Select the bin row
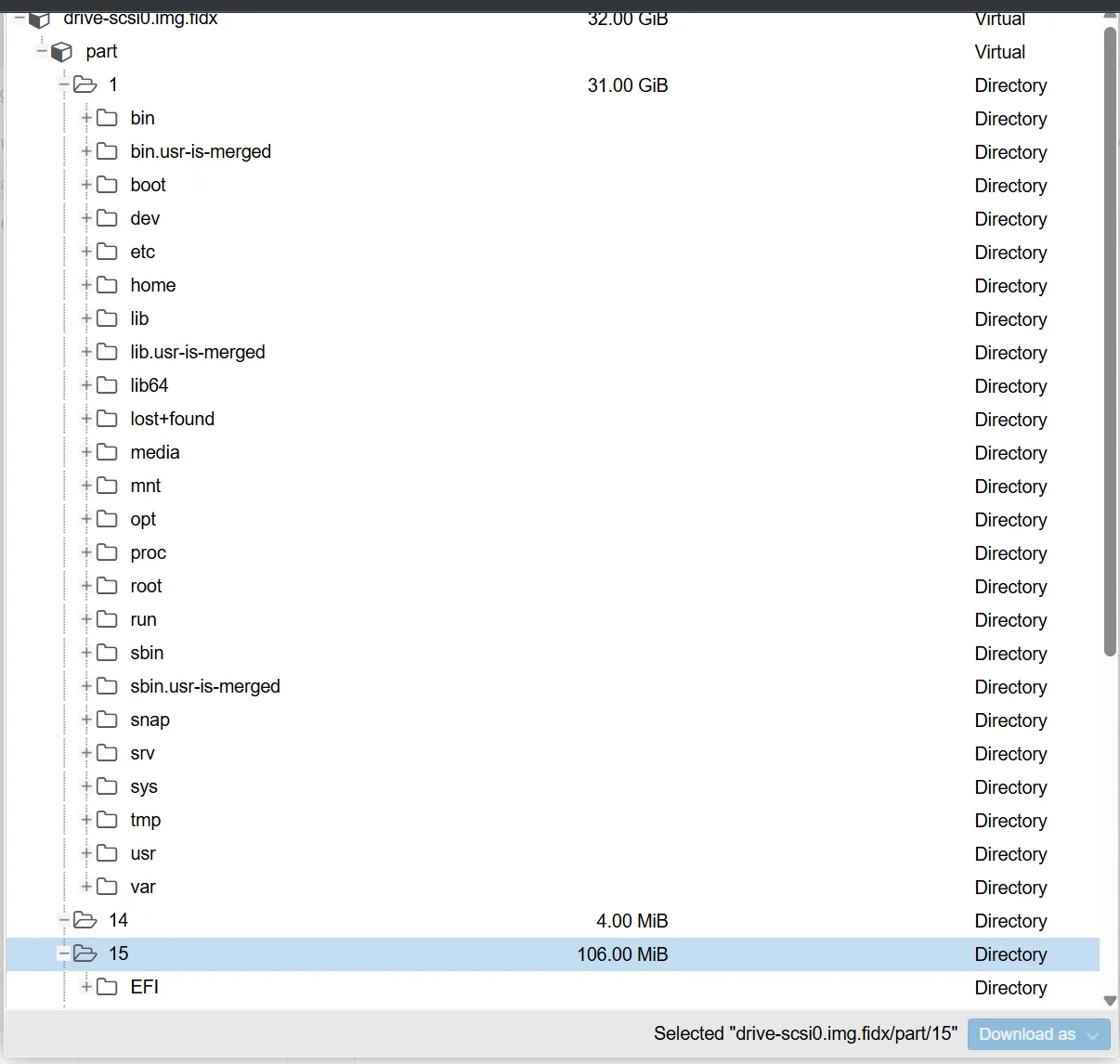The height and width of the screenshot is (1064, 1120). tap(553, 118)
